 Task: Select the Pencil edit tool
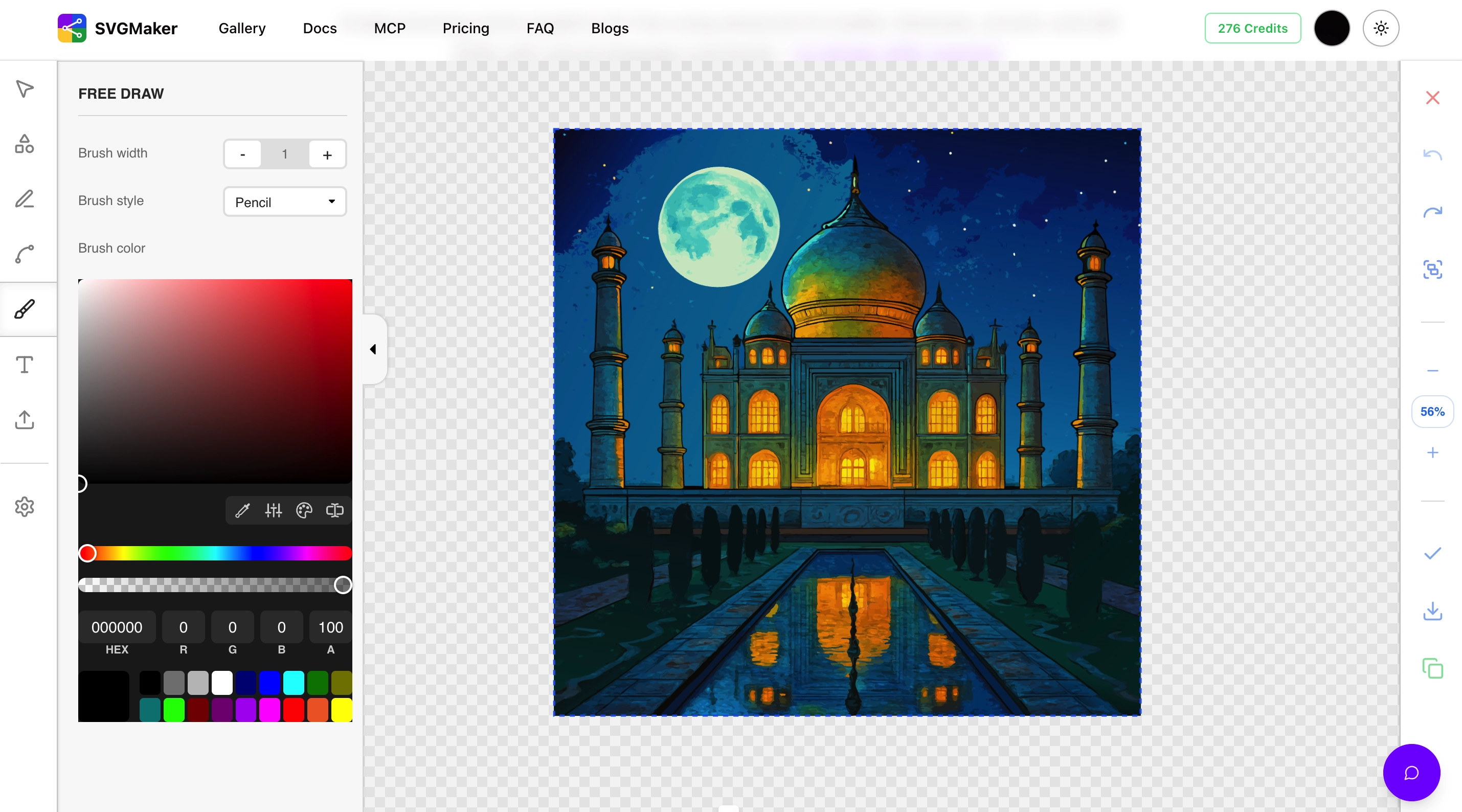tap(24, 198)
